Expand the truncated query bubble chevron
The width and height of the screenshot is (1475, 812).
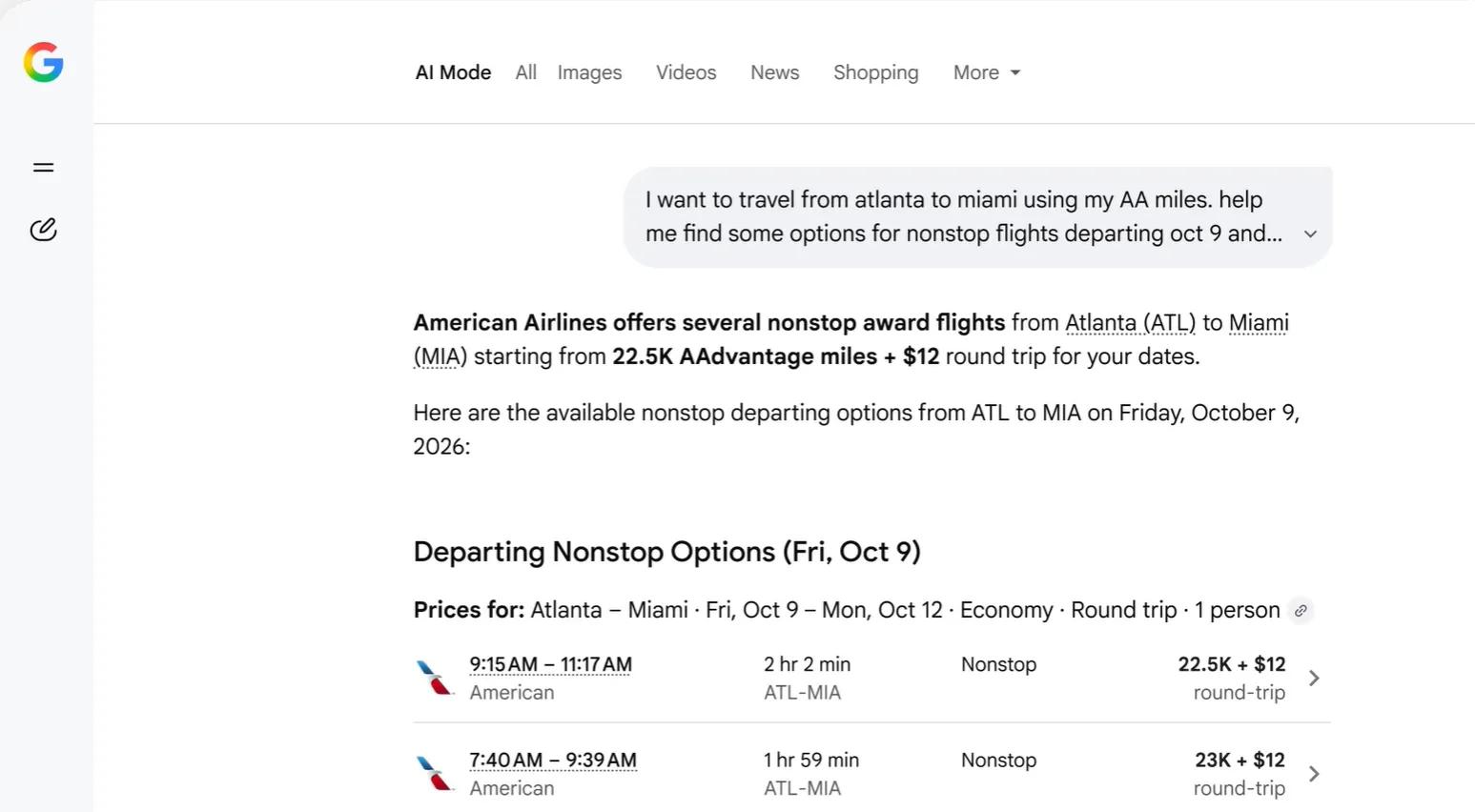[1310, 233]
